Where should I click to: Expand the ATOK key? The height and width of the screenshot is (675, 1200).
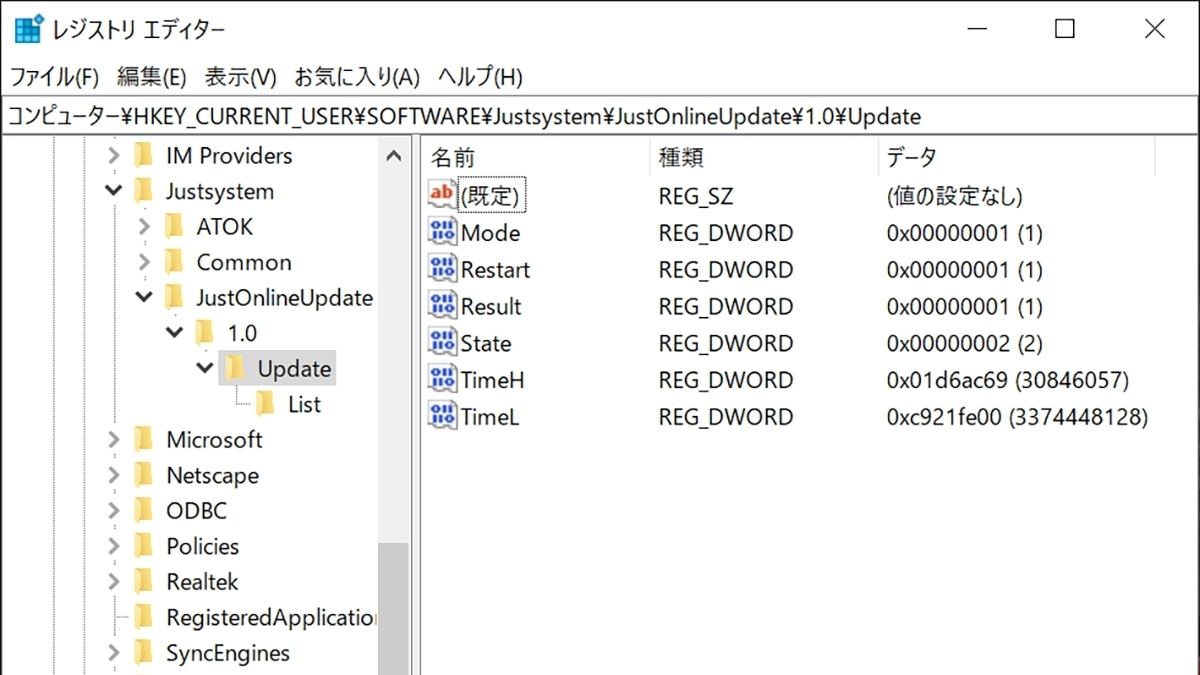[x=144, y=227]
